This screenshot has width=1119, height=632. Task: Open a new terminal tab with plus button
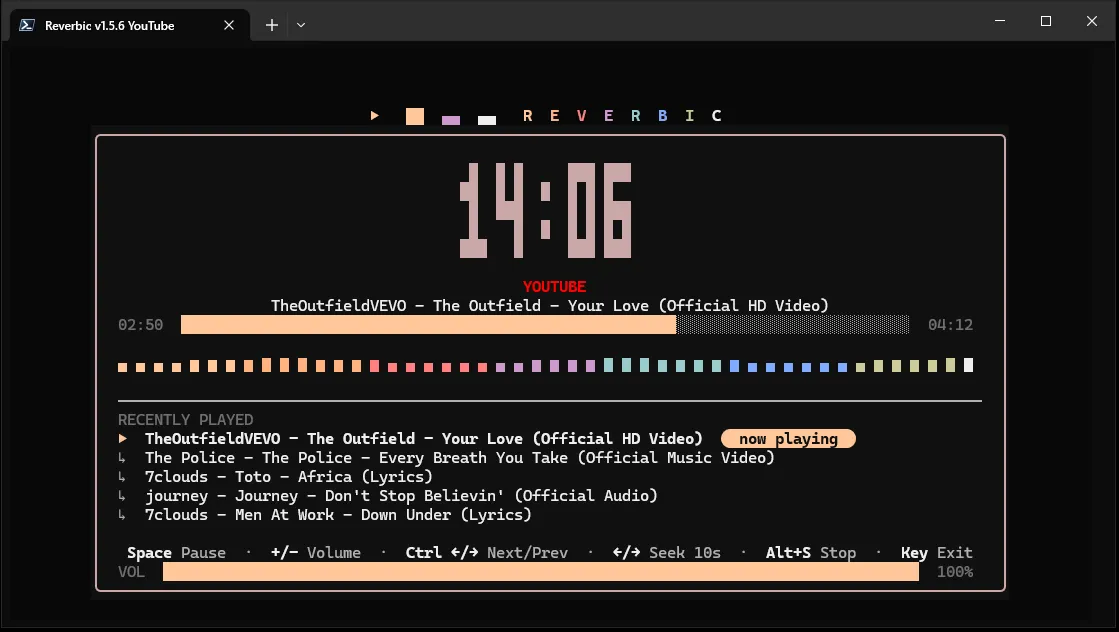(x=271, y=25)
